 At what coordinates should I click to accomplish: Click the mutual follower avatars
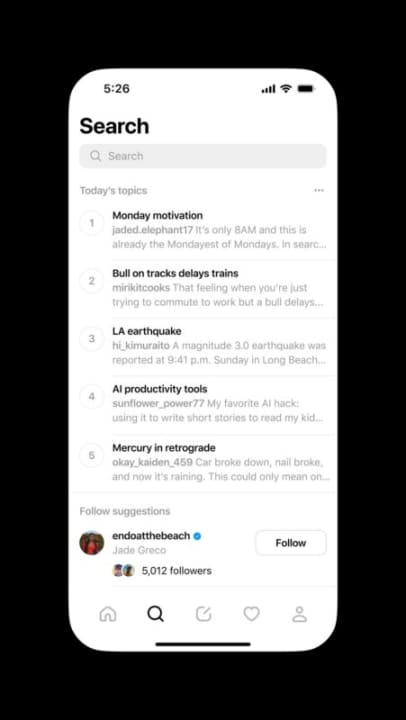tap(124, 570)
